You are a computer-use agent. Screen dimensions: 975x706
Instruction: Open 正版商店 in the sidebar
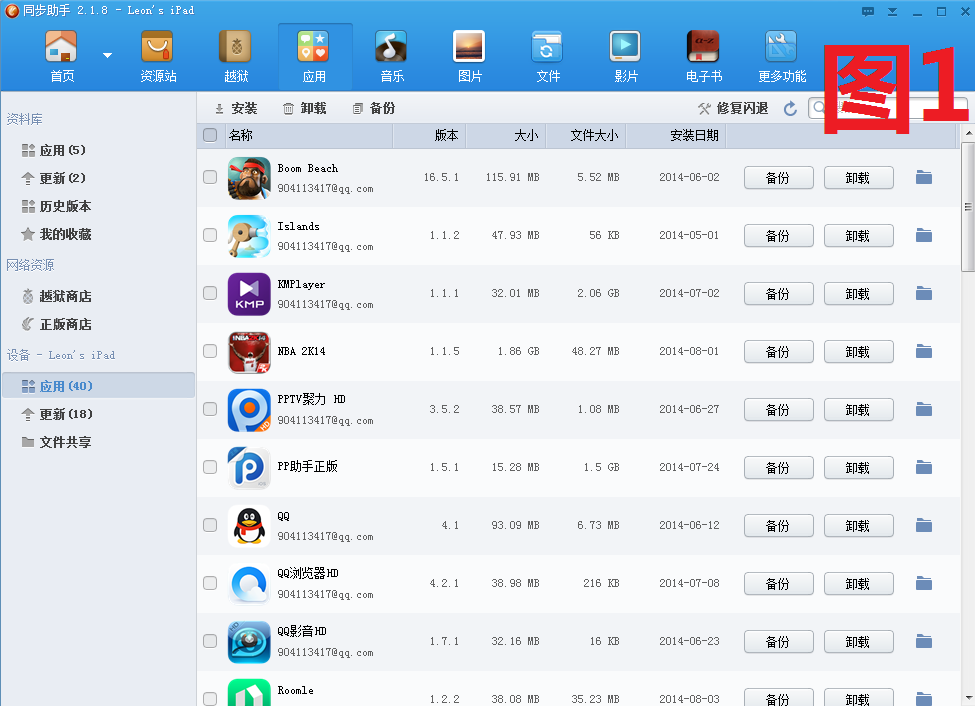[x=56, y=324]
